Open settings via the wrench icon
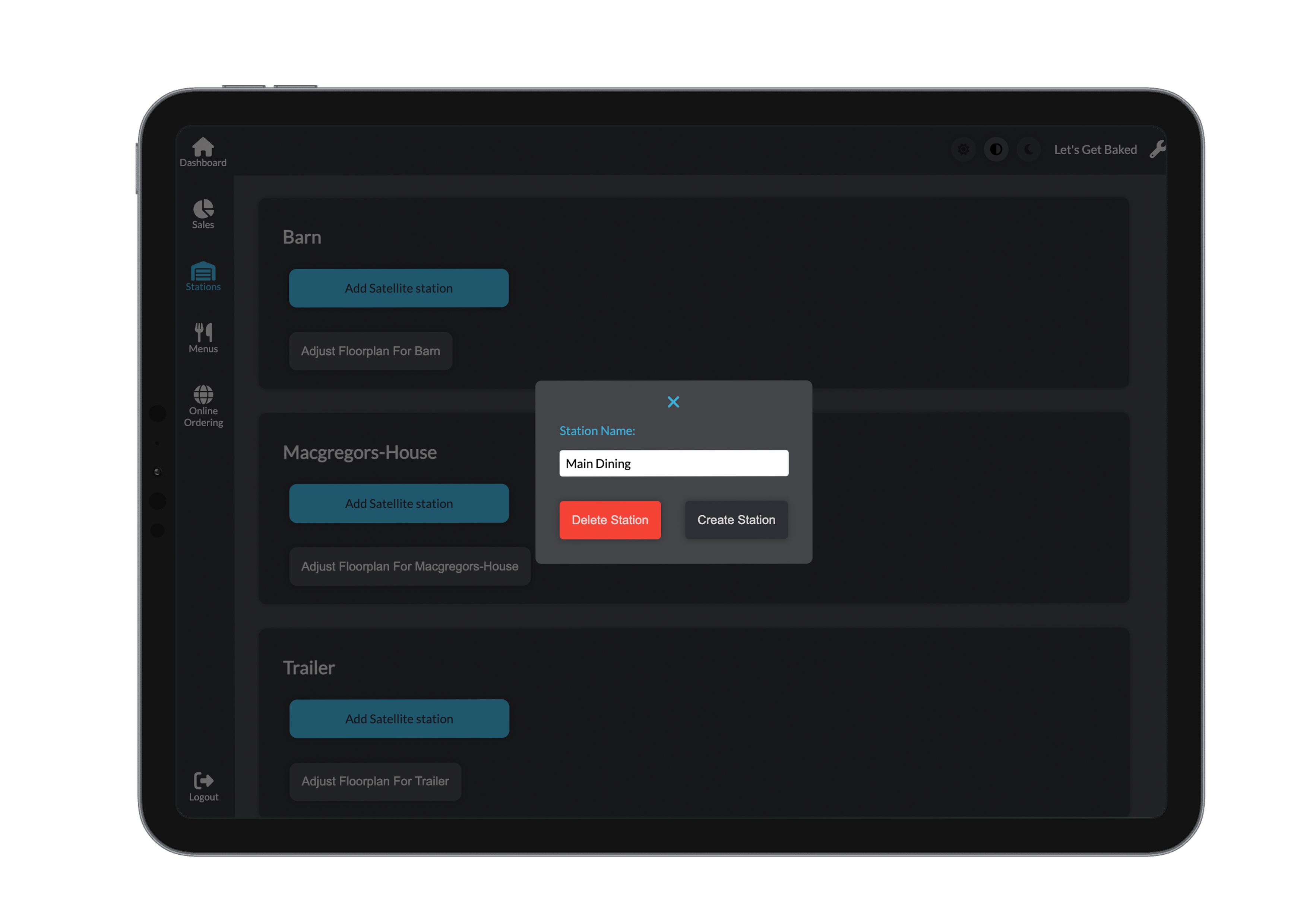This screenshot has width=1307, height=924. (1157, 150)
